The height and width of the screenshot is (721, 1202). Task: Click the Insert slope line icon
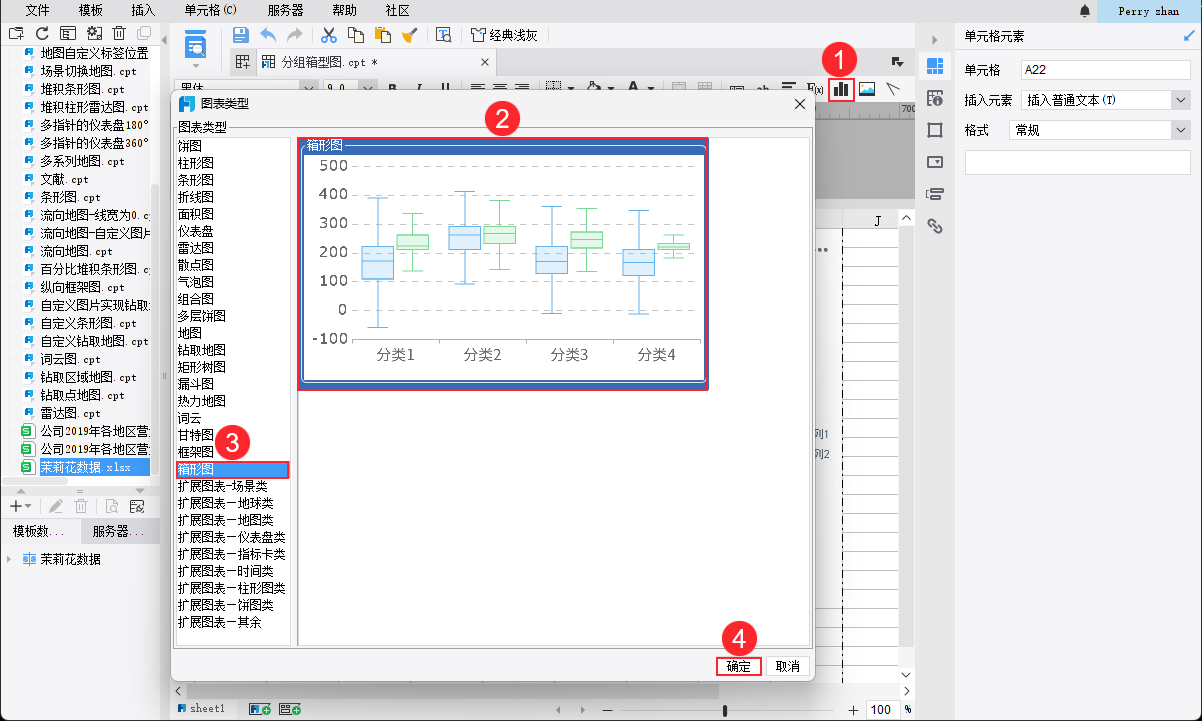893,88
